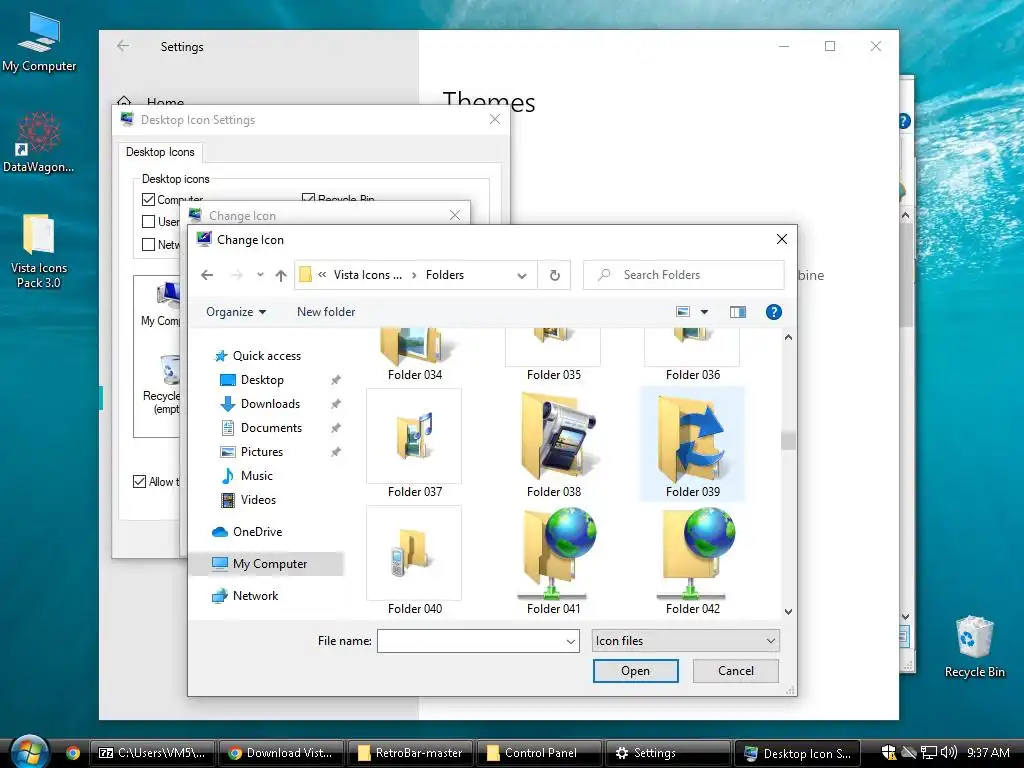The width and height of the screenshot is (1024, 768).
Task: Launch Chrome from the quick launch
Action: 73,753
